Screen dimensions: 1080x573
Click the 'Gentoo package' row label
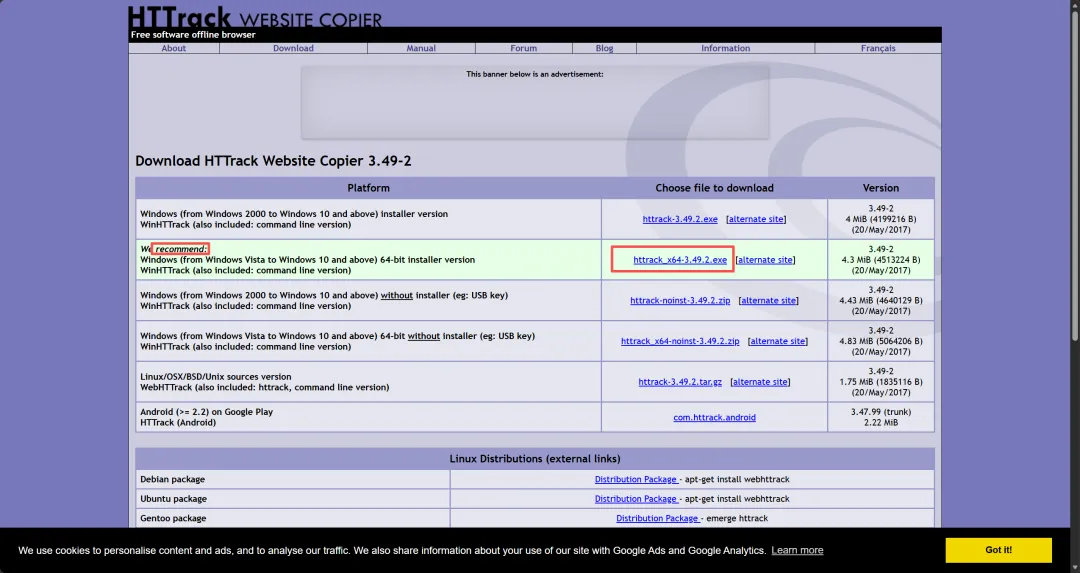pyautogui.click(x=173, y=518)
